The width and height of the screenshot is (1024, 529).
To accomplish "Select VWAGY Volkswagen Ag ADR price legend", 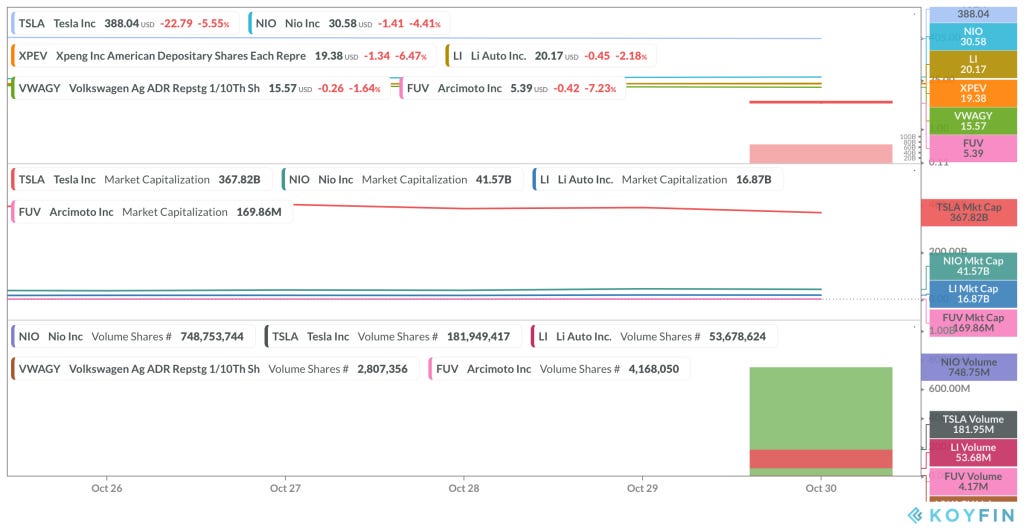I will [200, 88].
